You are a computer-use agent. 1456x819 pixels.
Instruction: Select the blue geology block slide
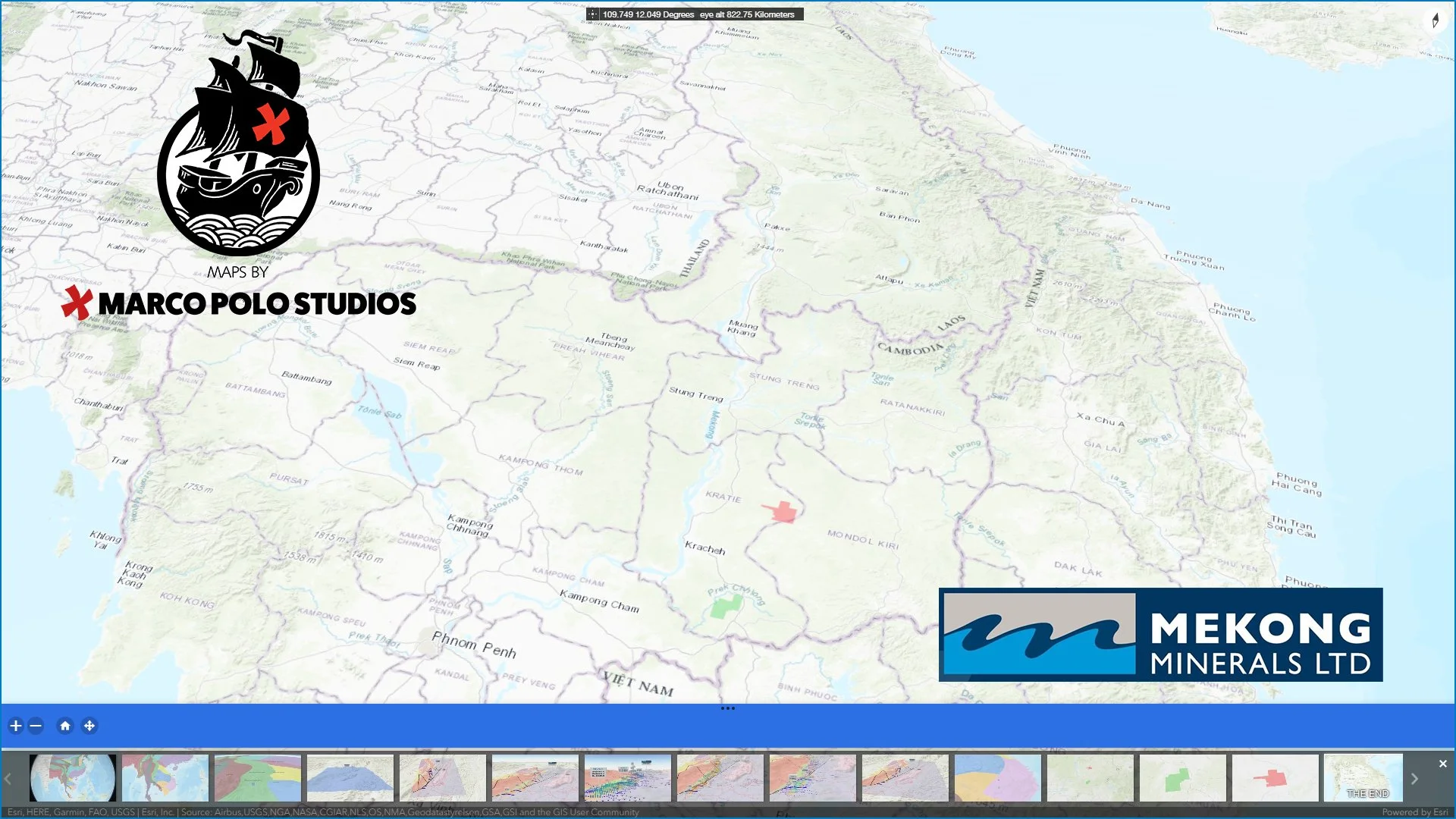pos(350,777)
